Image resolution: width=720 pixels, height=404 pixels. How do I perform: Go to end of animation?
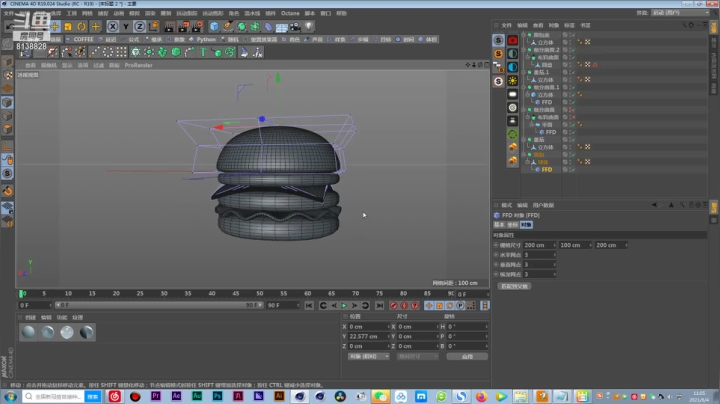[379, 305]
